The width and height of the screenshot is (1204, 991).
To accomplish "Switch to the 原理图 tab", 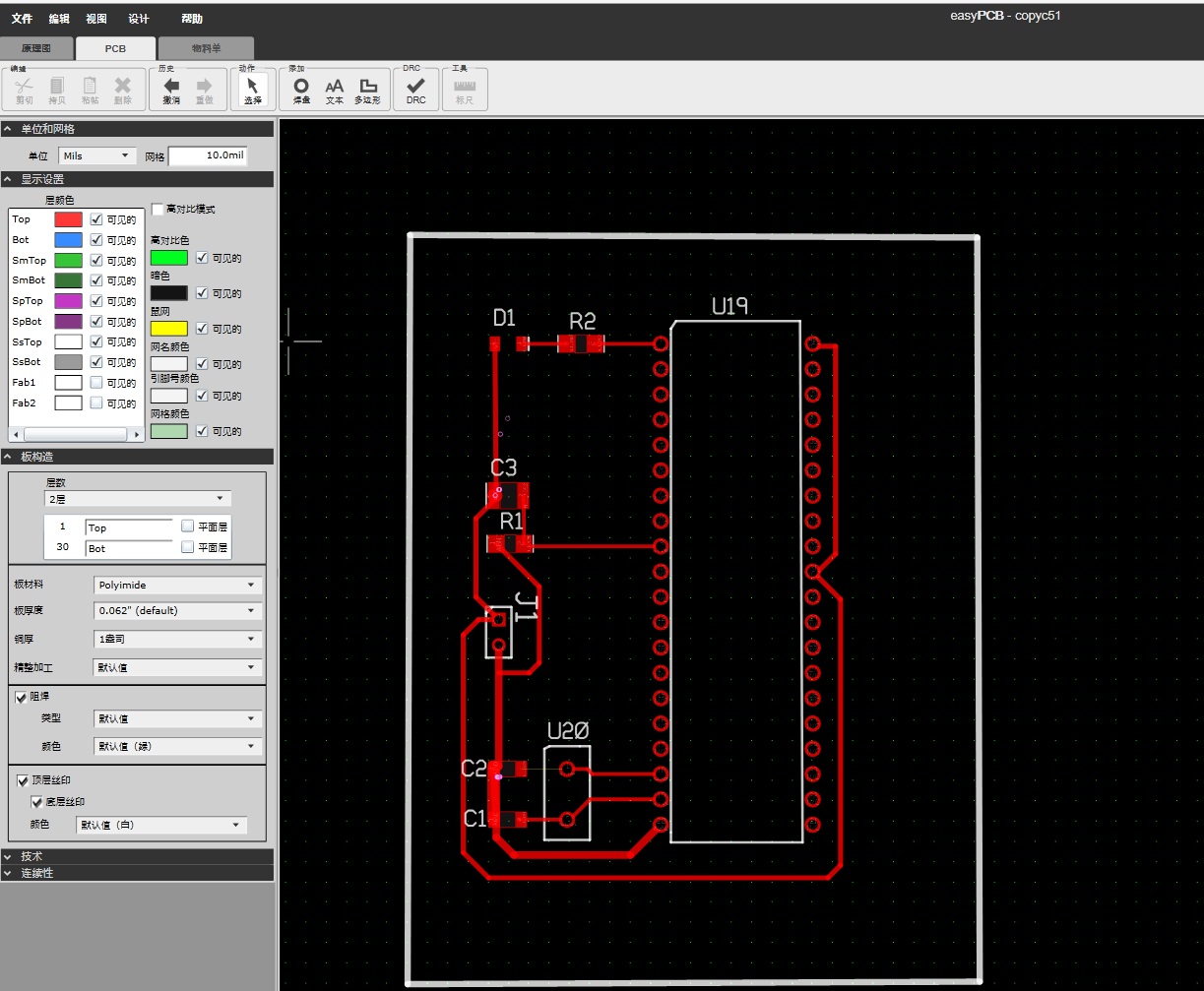I will [x=36, y=48].
